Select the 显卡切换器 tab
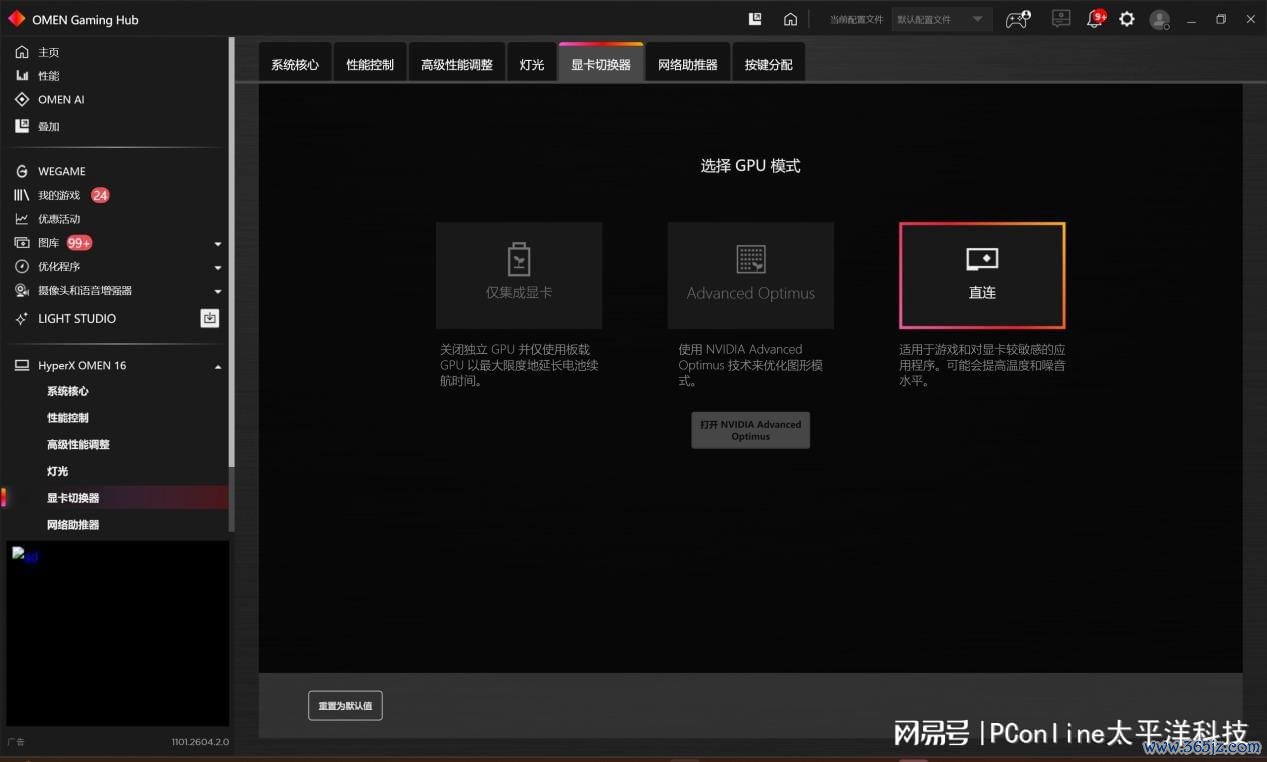This screenshot has width=1267, height=762. 601,64
